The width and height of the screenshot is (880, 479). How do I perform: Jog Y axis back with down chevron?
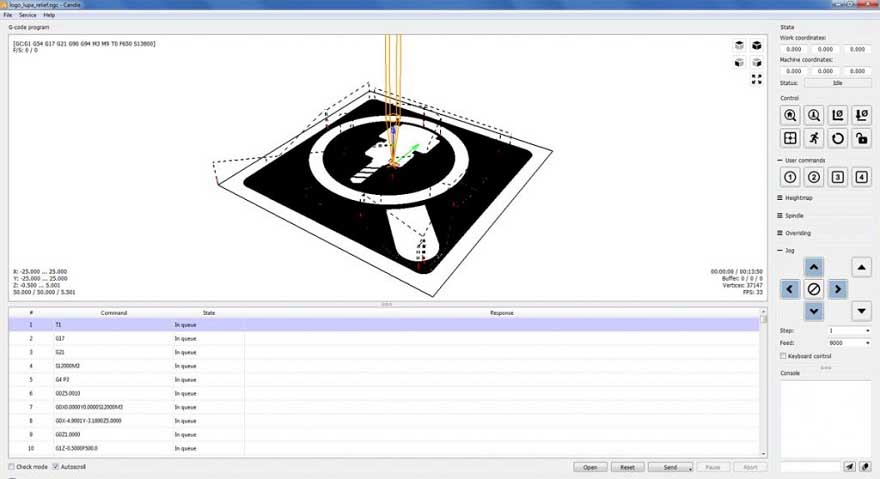(x=814, y=311)
